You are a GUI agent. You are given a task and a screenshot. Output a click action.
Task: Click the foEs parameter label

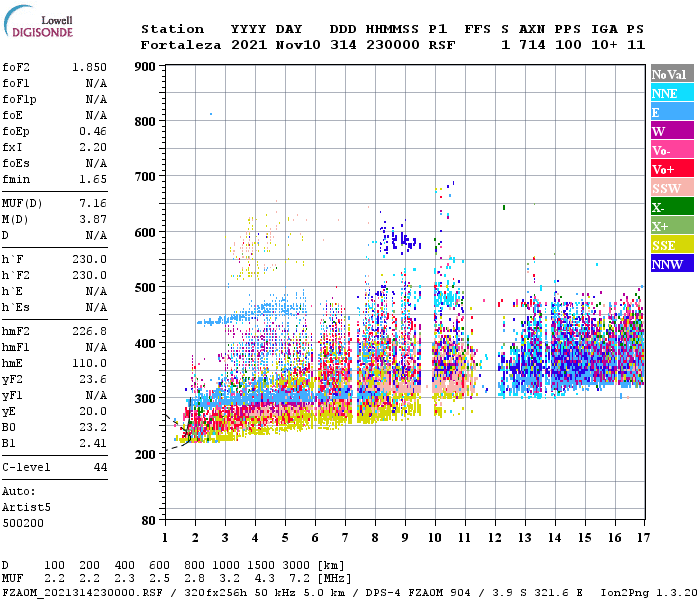point(16,163)
